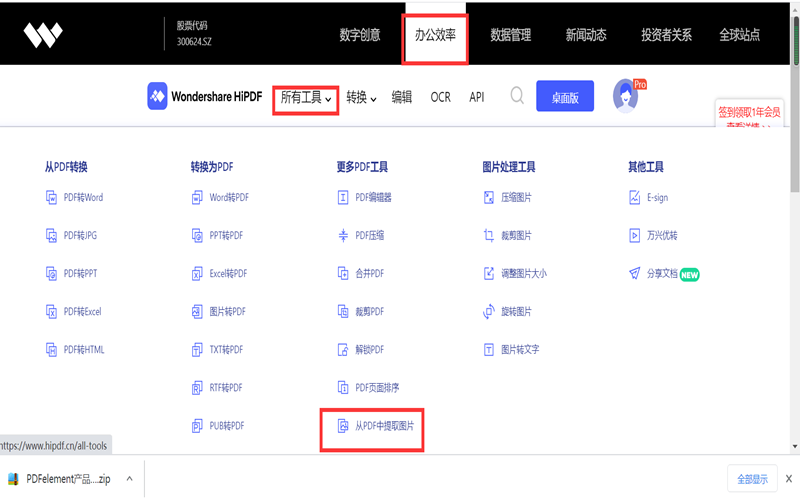Click the 旋转图片 rotate image icon
The height and width of the screenshot is (500, 800).
[489, 312]
